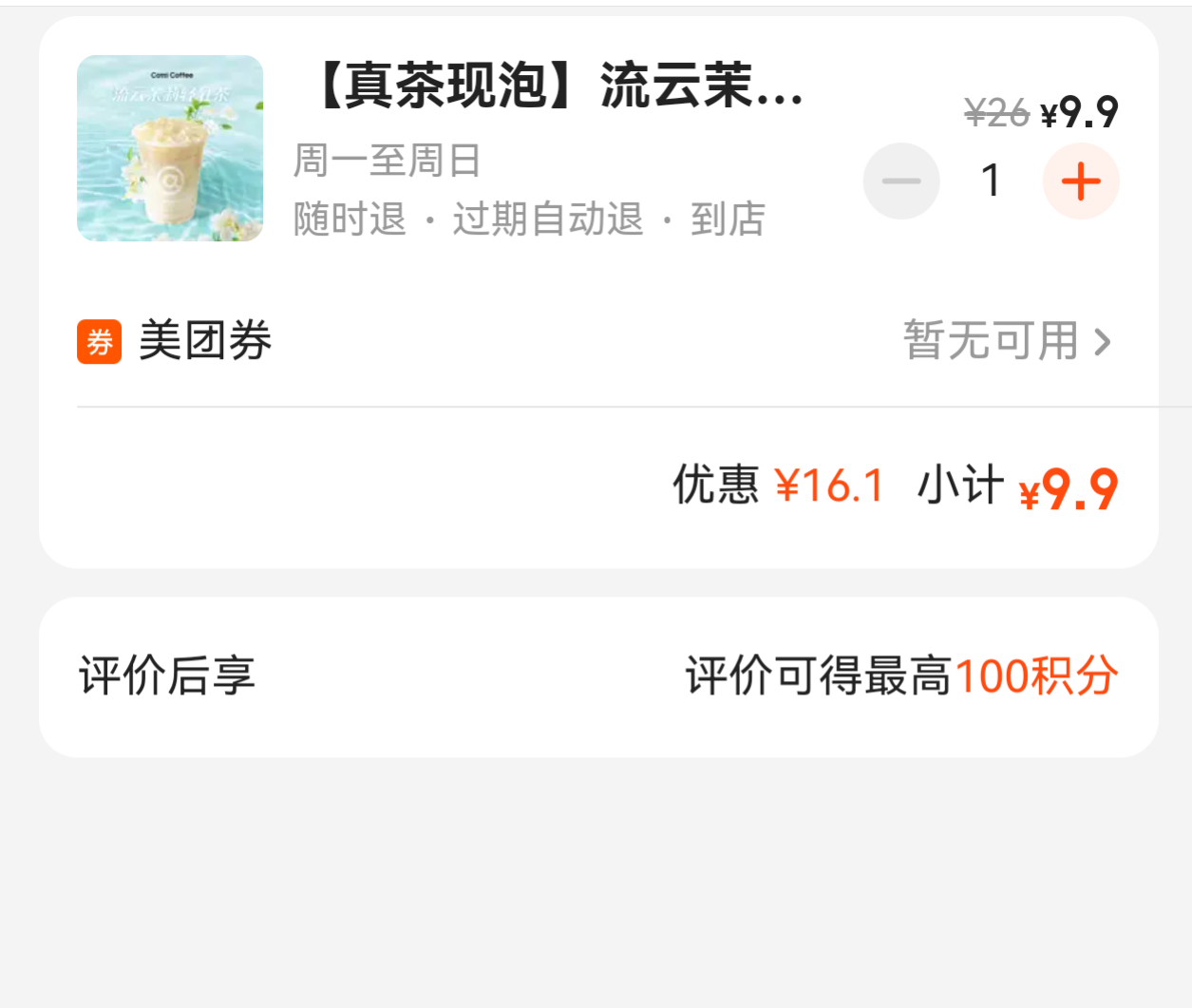Select the 美团券 row label

tap(205, 341)
